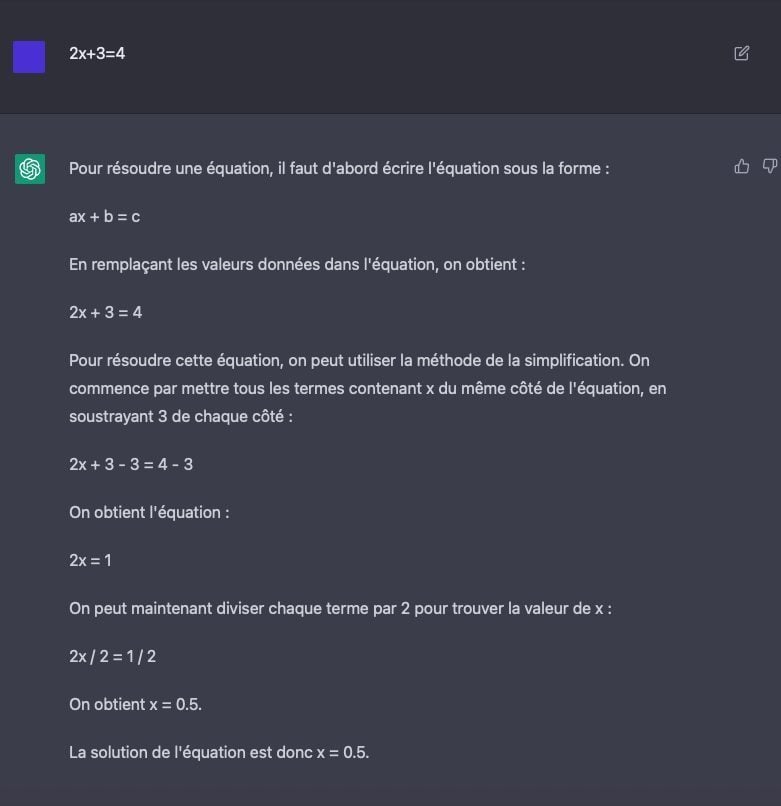Click the green ChatGPT logo avatar
Image resolution: width=781 pixels, height=806 pixels.
click(30, 169)
